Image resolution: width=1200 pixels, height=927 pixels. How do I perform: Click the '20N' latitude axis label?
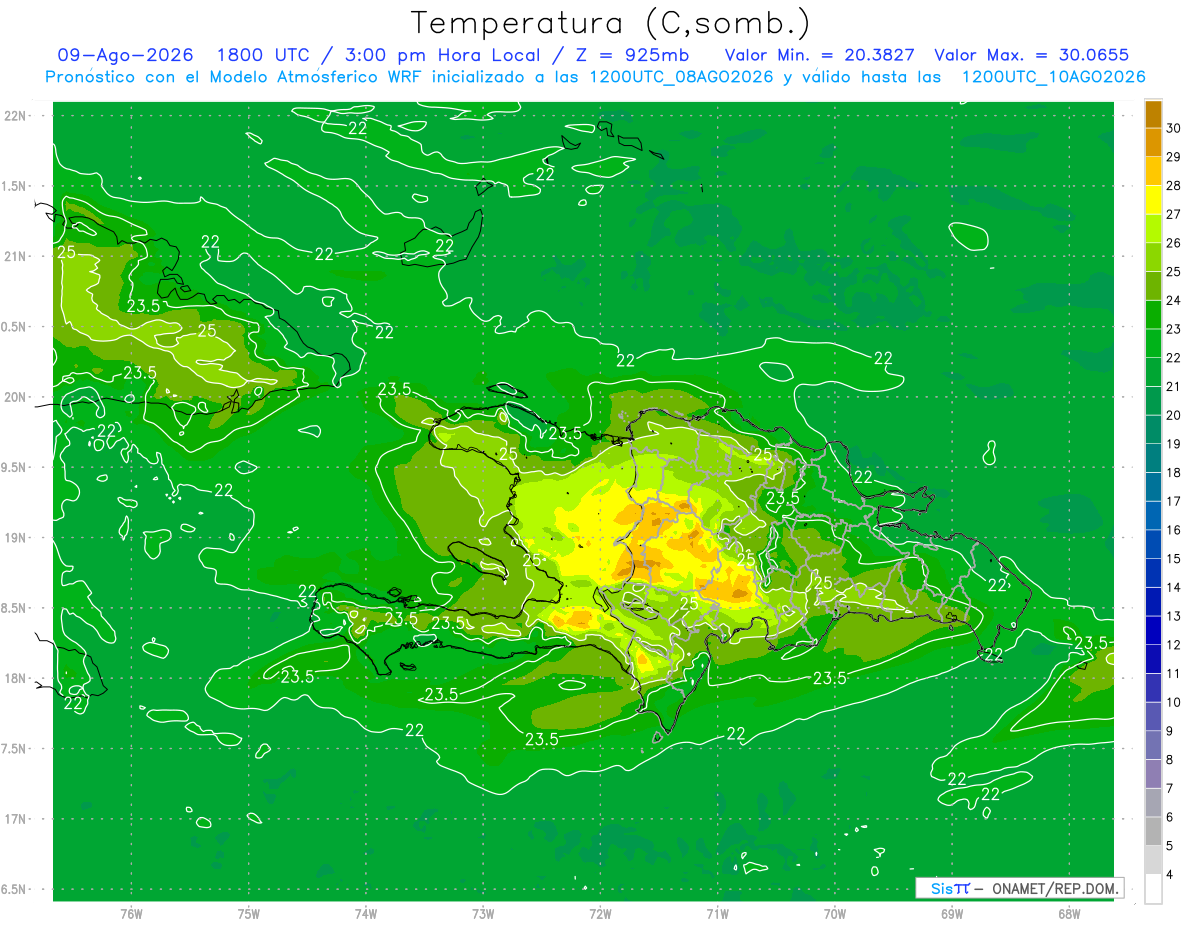(16, 397)
